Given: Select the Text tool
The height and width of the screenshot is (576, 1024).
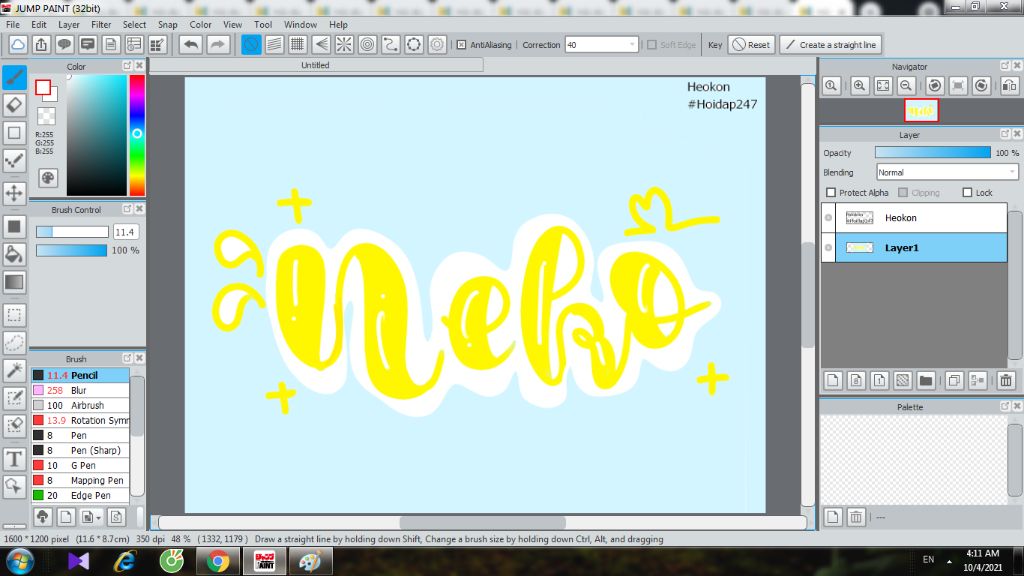Looking at the screenshot, I should point(14,458).
